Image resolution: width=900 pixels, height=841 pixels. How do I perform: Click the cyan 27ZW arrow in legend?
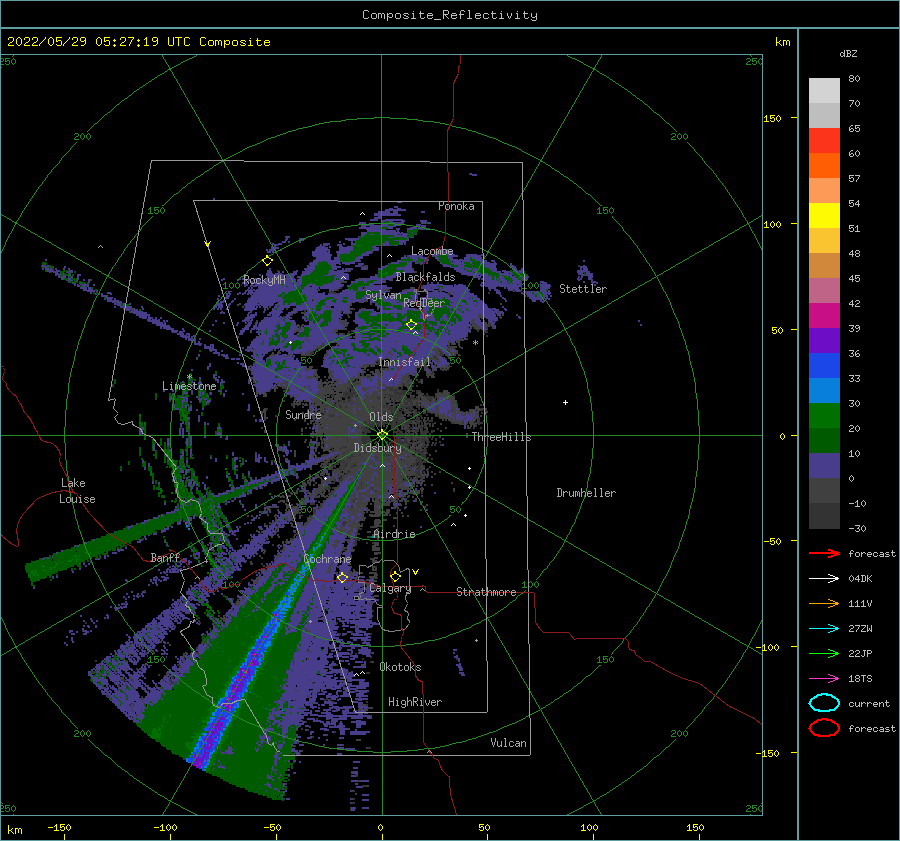coord(824,628)
